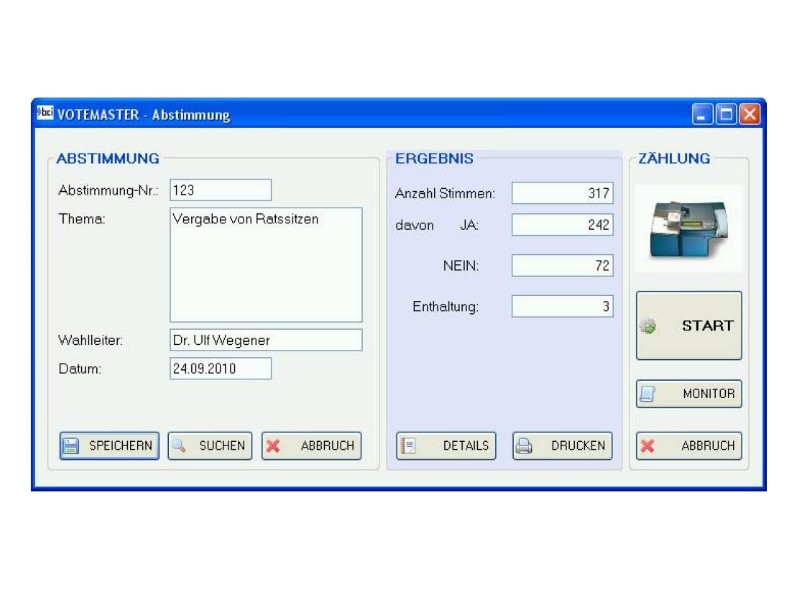This screenshot has height=600, width=800.
Task: Click the NEIN votes field
Action: 562,266
